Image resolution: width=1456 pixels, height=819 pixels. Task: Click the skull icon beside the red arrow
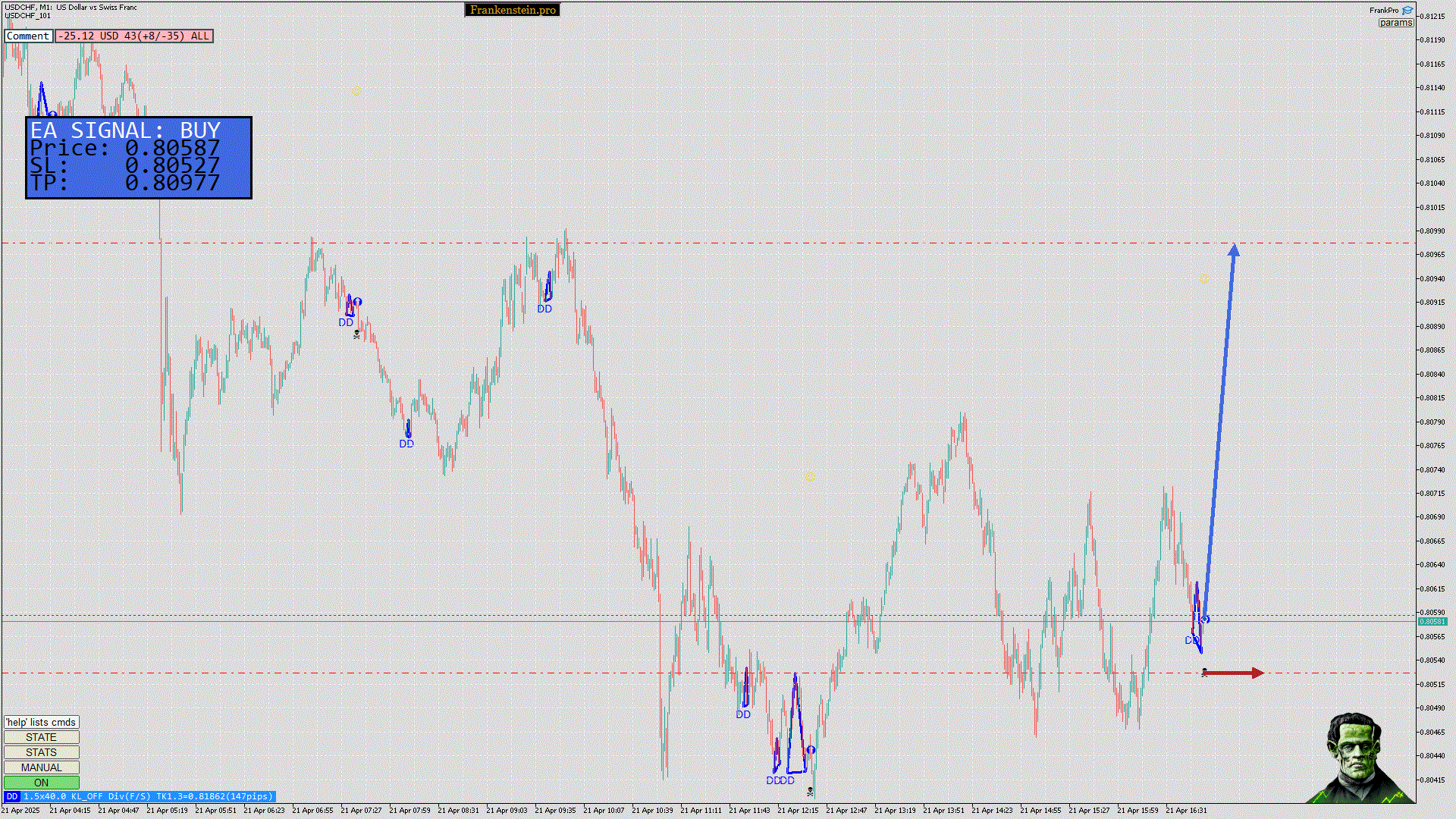(x=1204, y=672)
